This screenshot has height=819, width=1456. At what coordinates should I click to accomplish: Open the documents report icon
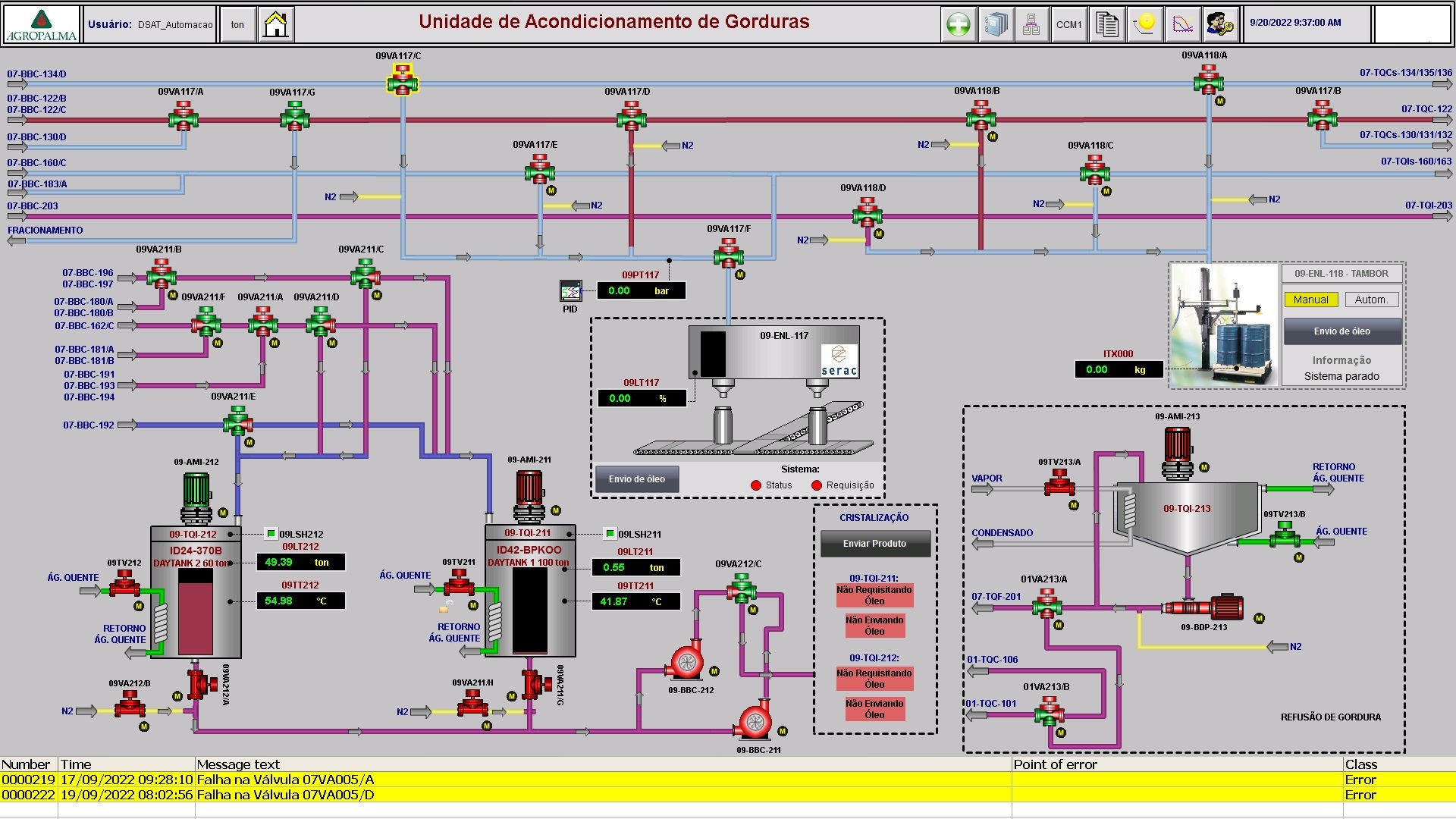coord(1106,25)
